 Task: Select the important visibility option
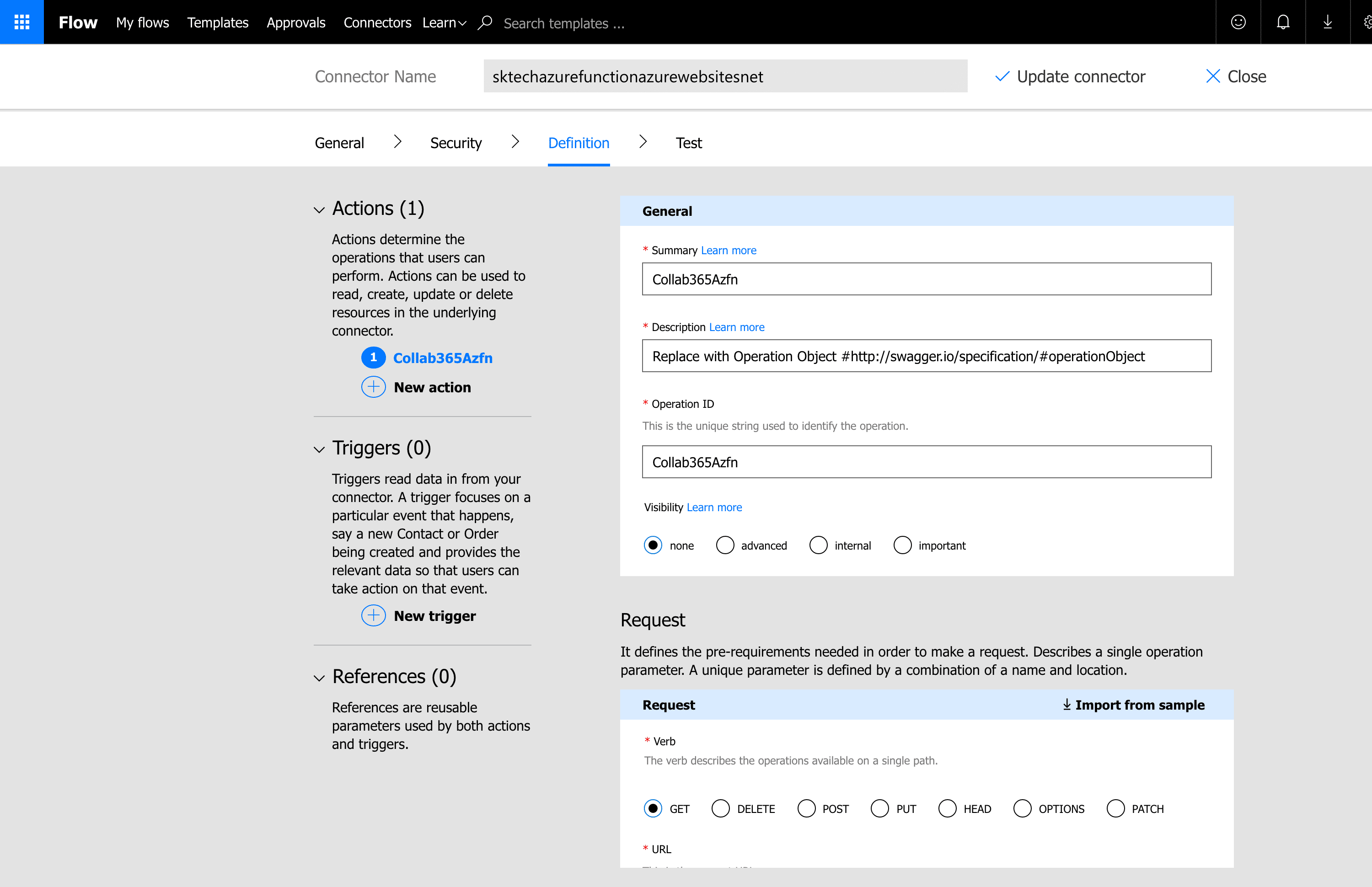(903, 545)
